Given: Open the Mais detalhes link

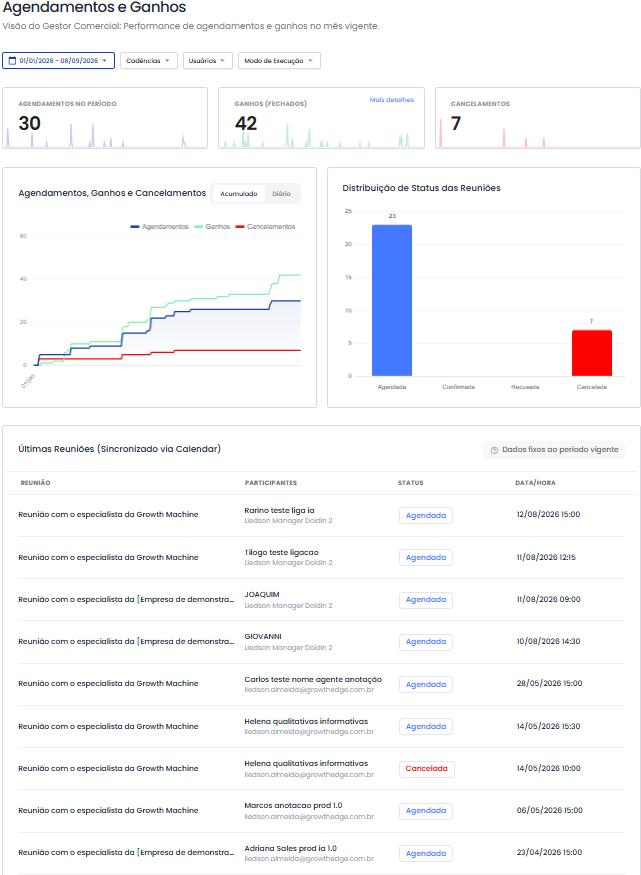Looking at the screenshot, I should [x=391, y=100].
